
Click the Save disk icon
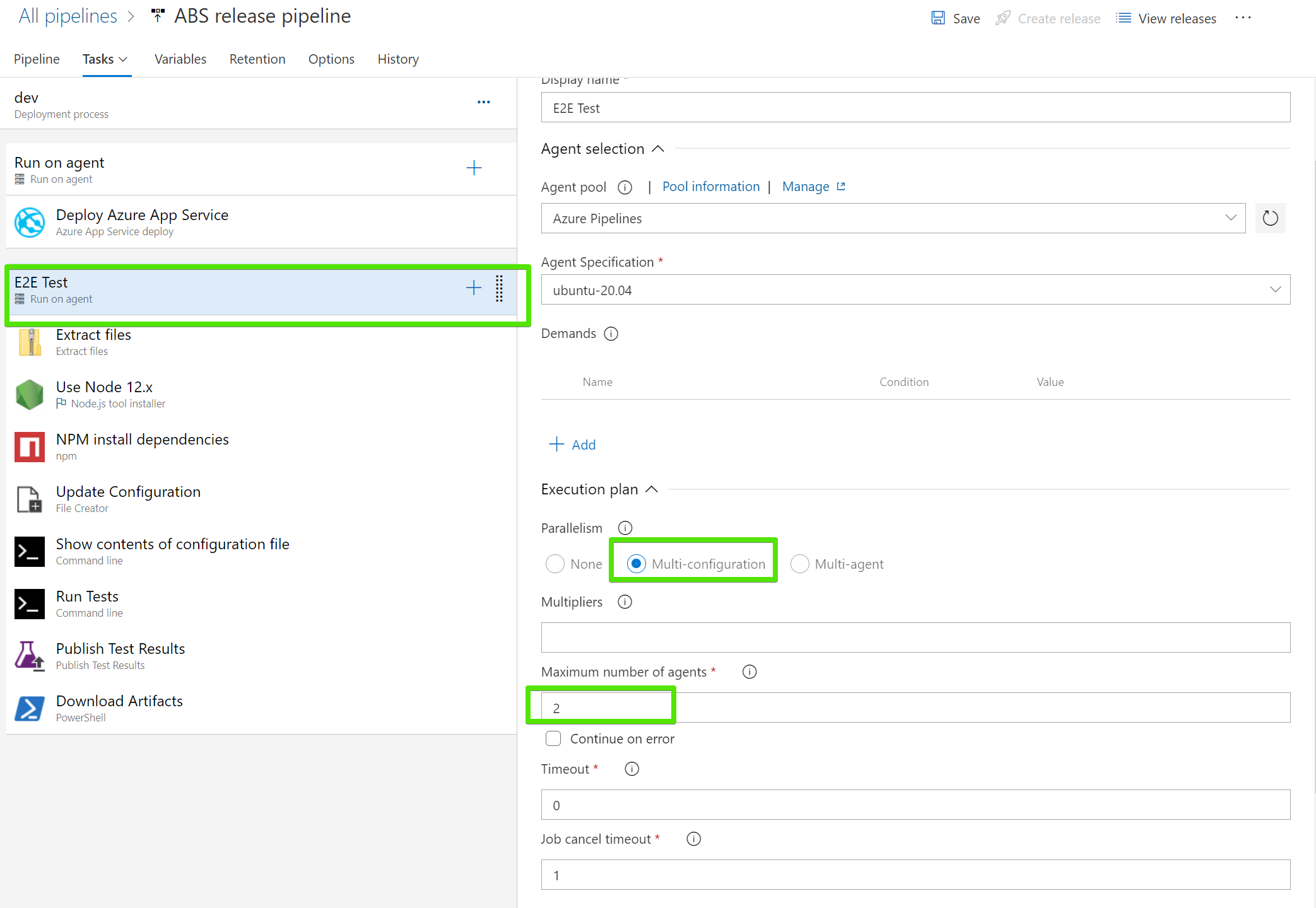(x=938, y=18)
